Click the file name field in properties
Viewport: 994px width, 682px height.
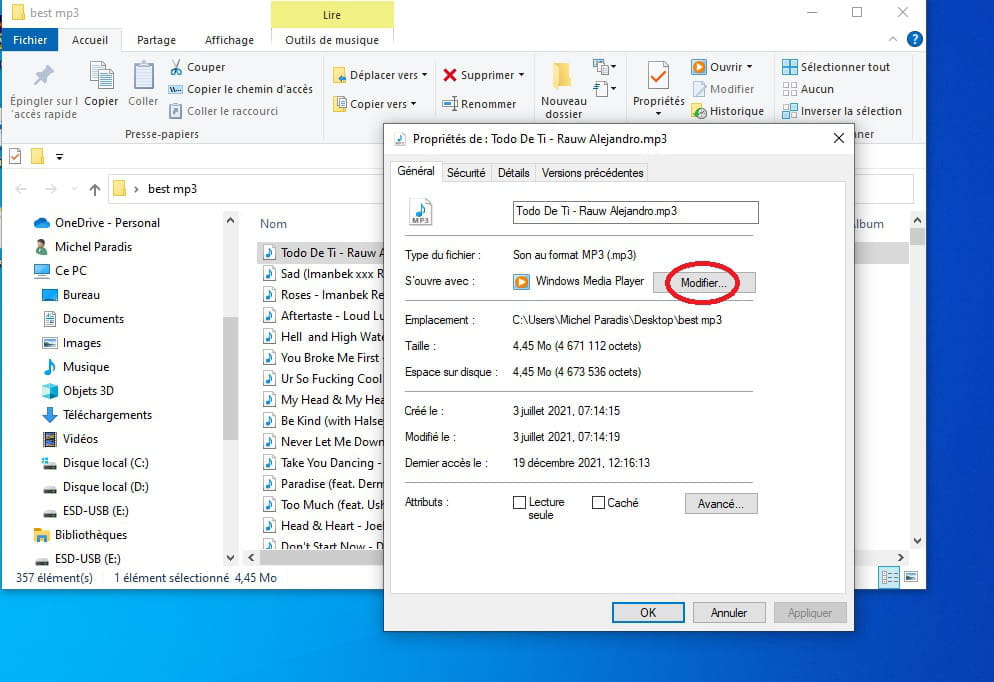click(x=635, y=212)
